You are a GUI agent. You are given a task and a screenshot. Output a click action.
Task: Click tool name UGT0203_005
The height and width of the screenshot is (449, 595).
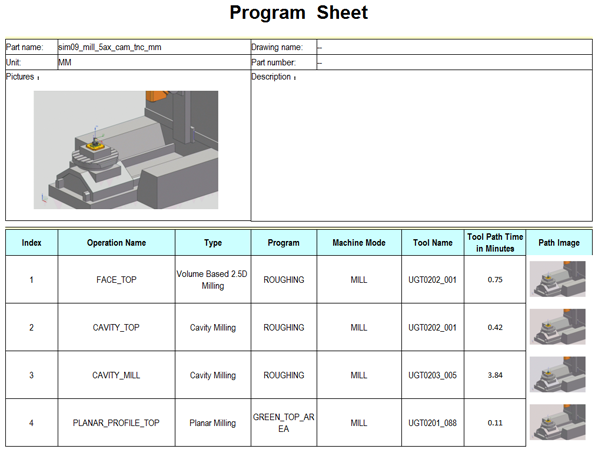[x=433, y=375]
